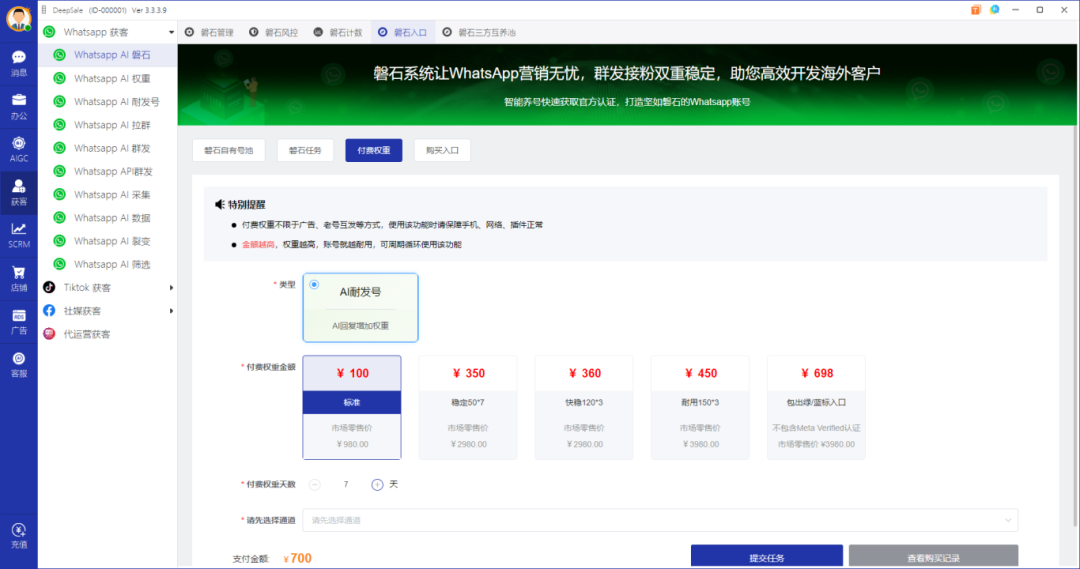Image resolution: width=1080 pixels, height=569 pixels.
Task: Open the 磐石任务 sub-tab
Action: click(x=305, y=150)
